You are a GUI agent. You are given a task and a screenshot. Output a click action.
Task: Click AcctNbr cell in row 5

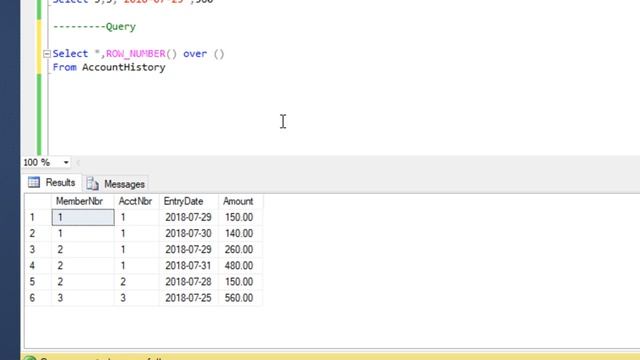tap(136, 282)
